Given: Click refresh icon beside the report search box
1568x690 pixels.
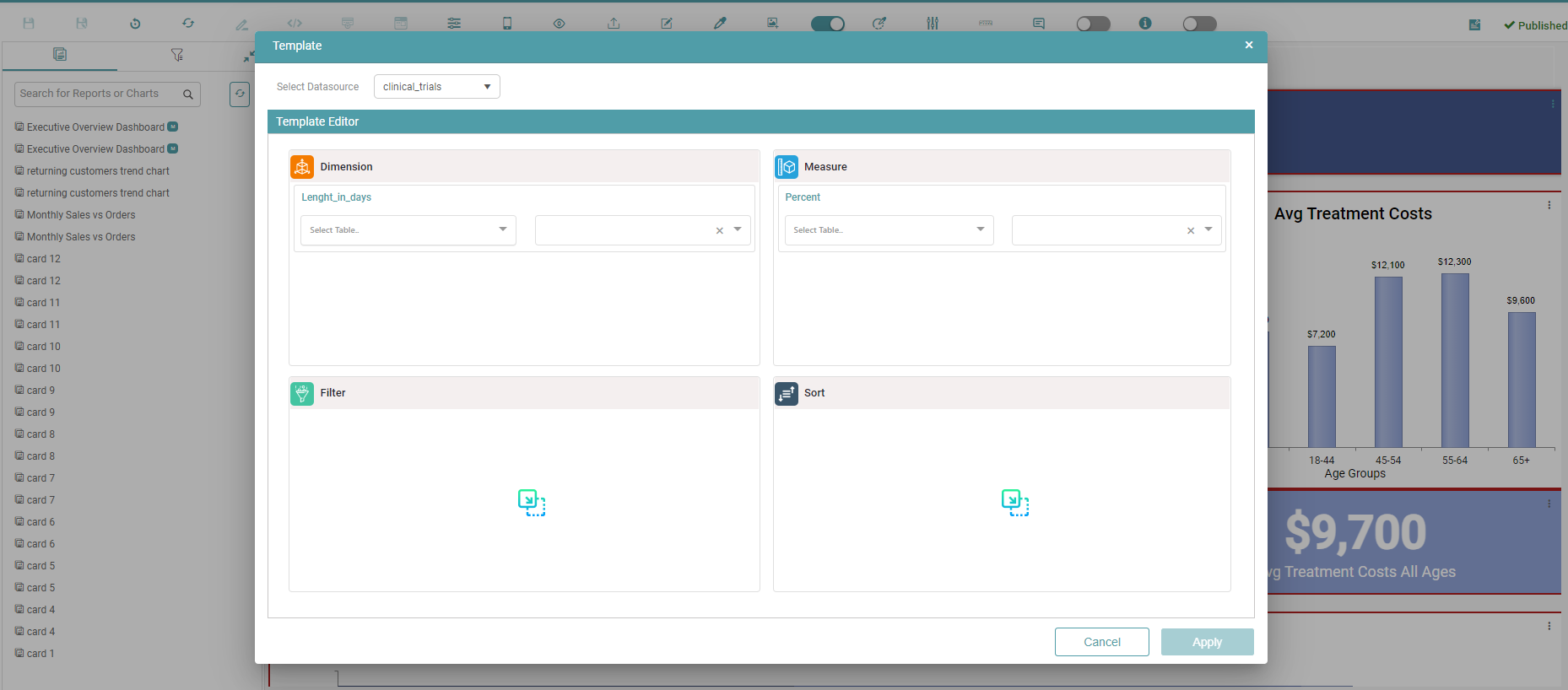Looking at the screenshot, I should click(240, 94).
